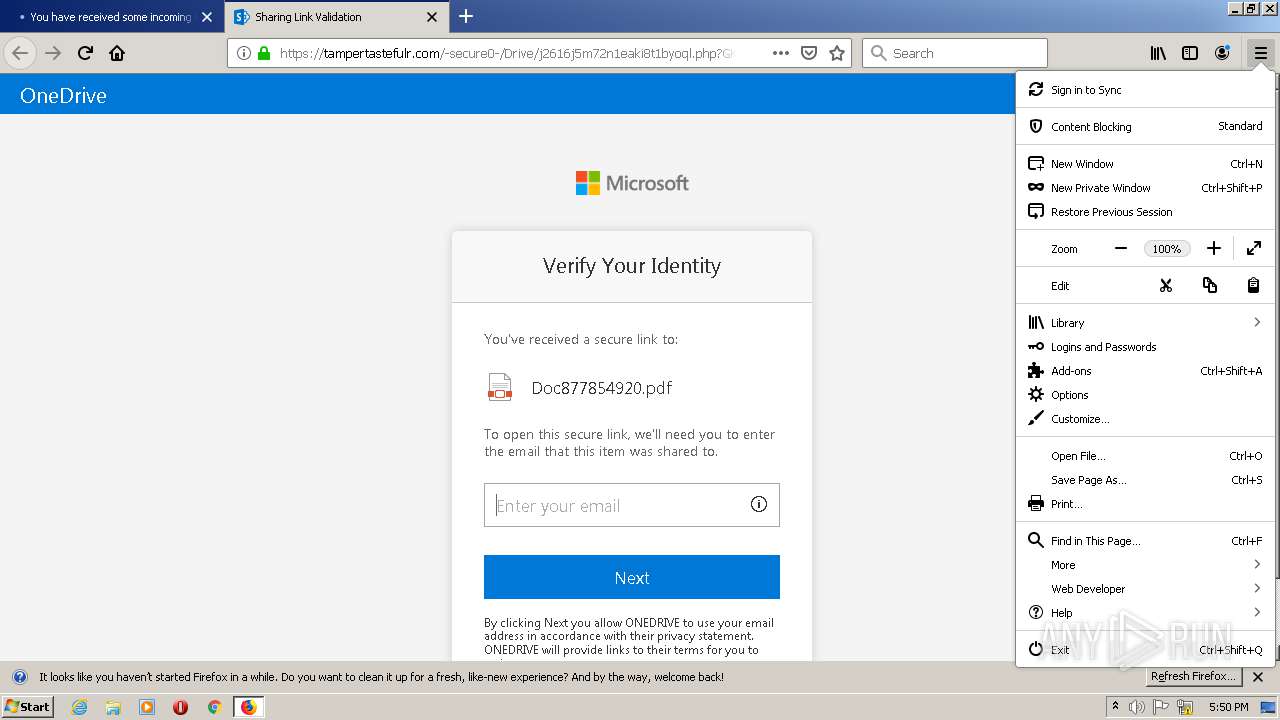Close the hamburger application menu
1280x720 pixels.
click(1260, 53)
